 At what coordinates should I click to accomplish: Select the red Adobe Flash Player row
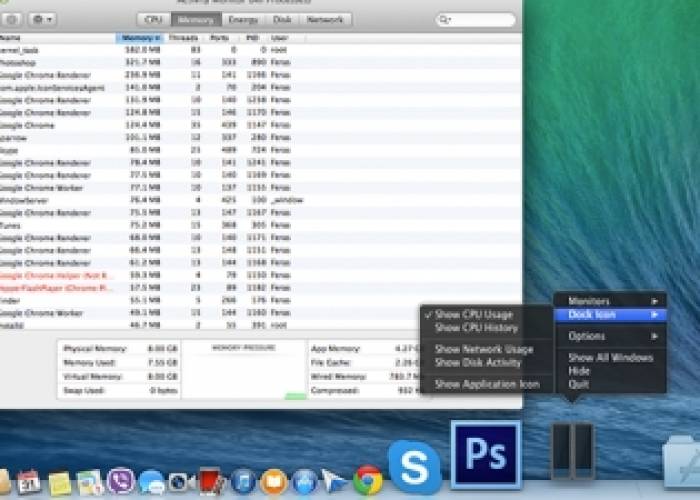(261, 288)
